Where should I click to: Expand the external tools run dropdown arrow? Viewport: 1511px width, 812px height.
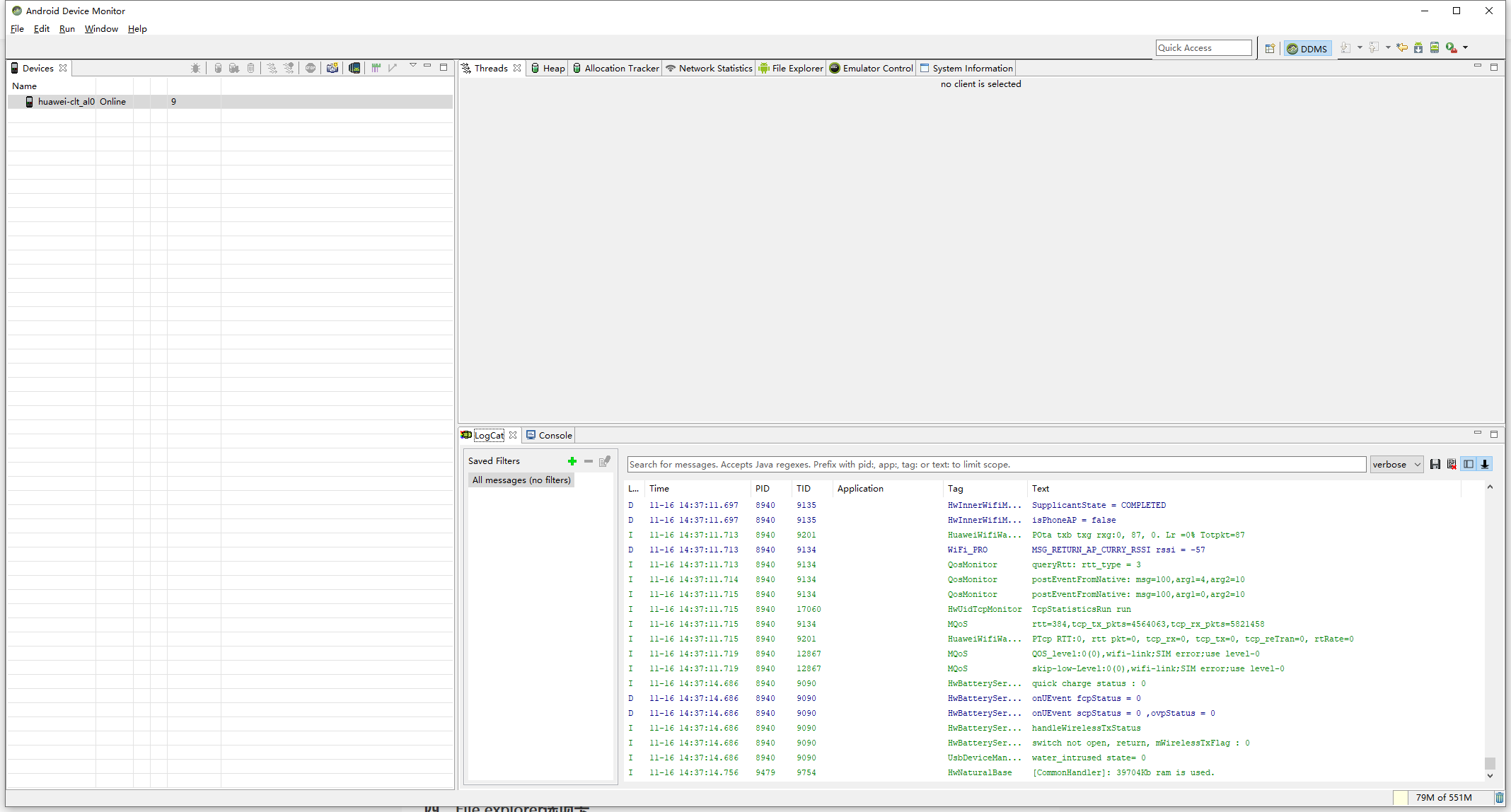1465,48
